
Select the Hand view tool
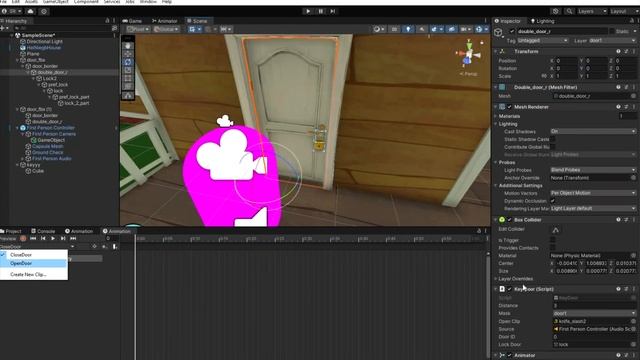tap(128, 46)
